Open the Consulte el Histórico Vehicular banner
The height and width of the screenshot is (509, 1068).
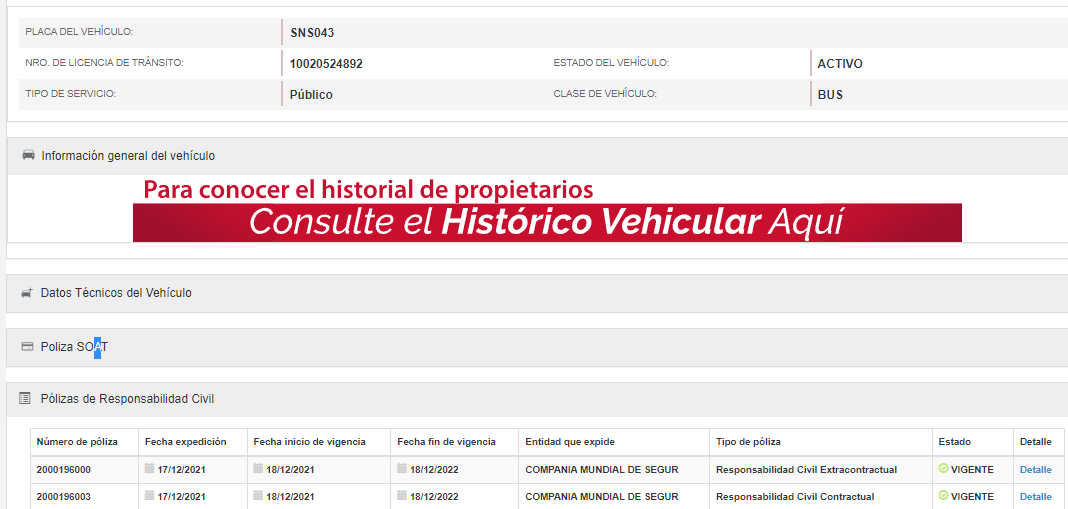click(x=547, y=222)
